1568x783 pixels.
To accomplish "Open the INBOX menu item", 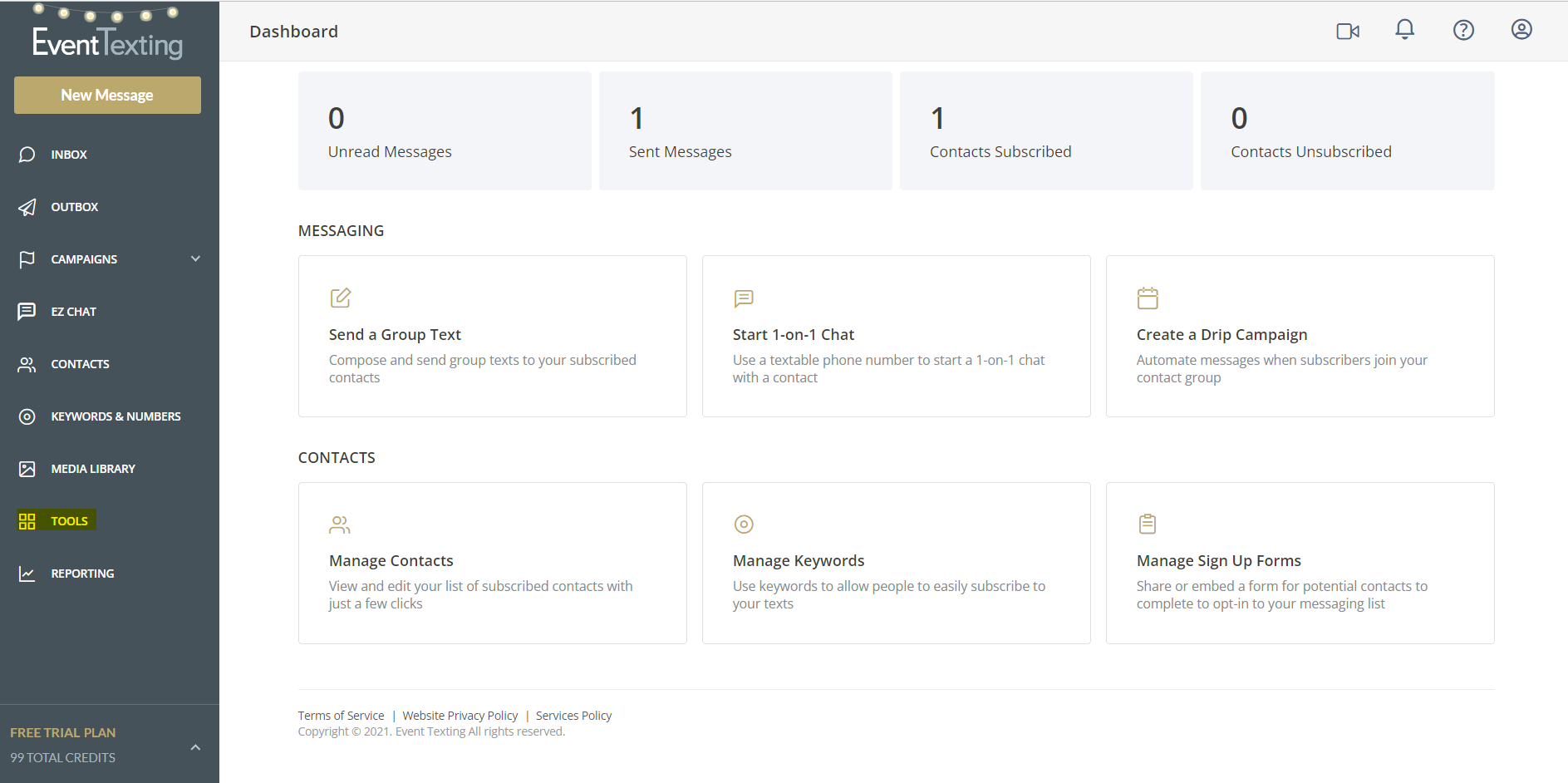I will [69, 155].
